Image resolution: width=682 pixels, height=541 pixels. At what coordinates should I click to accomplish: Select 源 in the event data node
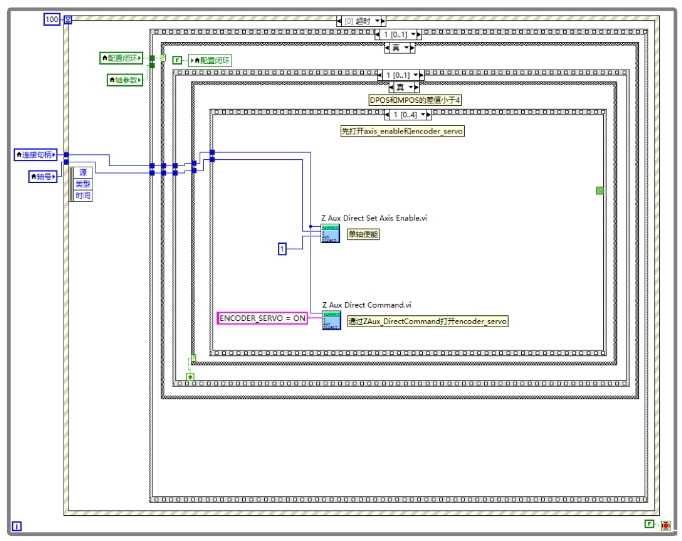pos(83,172)
